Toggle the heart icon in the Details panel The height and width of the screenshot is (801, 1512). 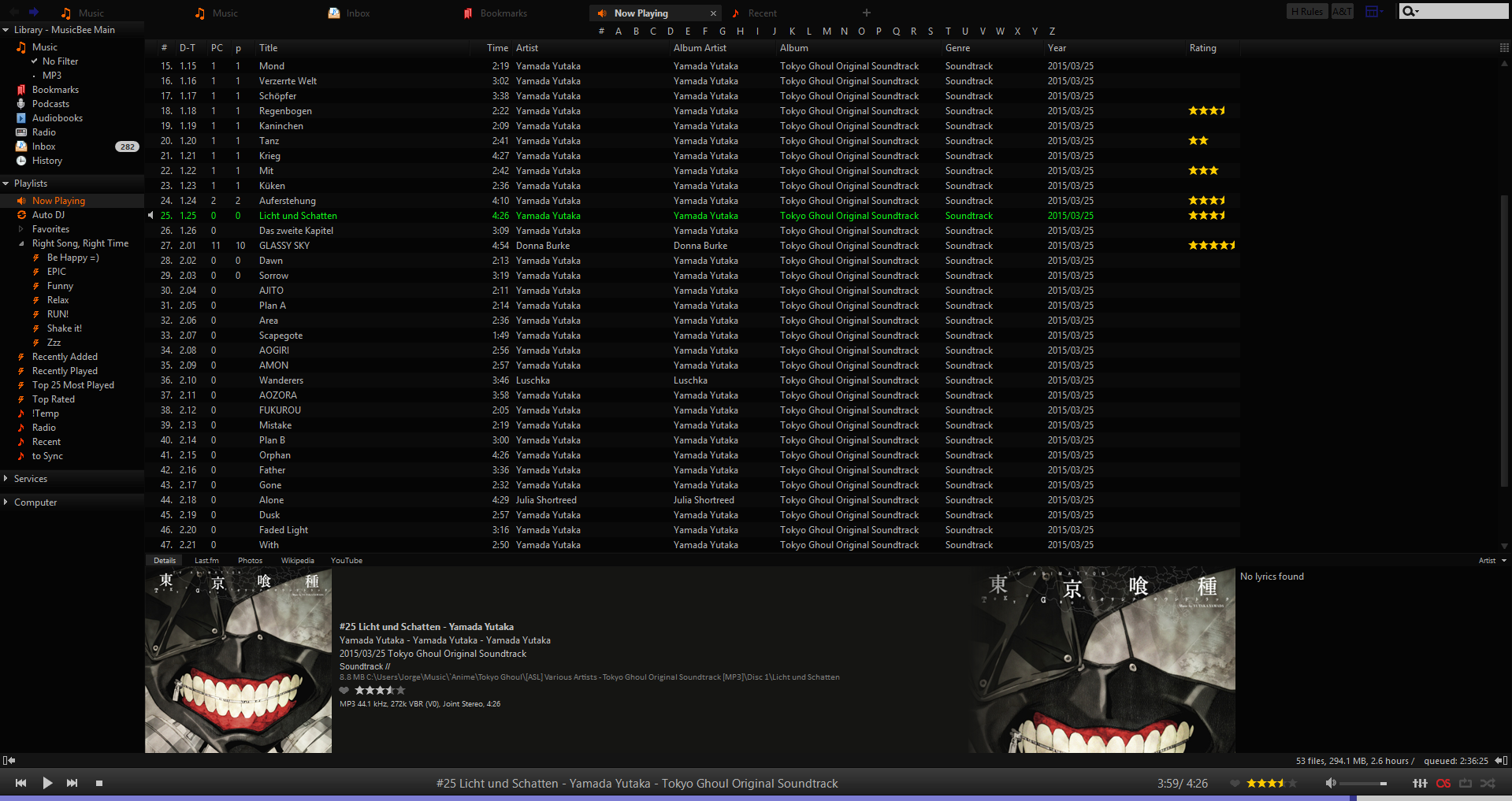coord(344,690)
